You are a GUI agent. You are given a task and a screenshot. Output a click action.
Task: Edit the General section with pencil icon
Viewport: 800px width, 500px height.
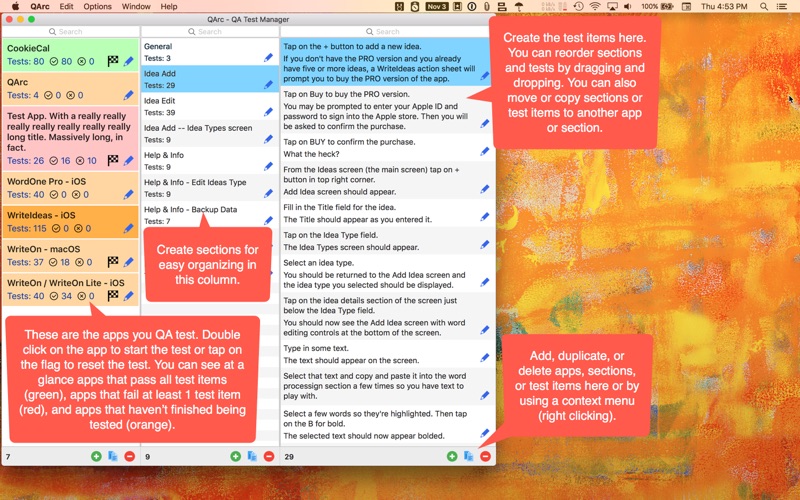tap(268, 58)
